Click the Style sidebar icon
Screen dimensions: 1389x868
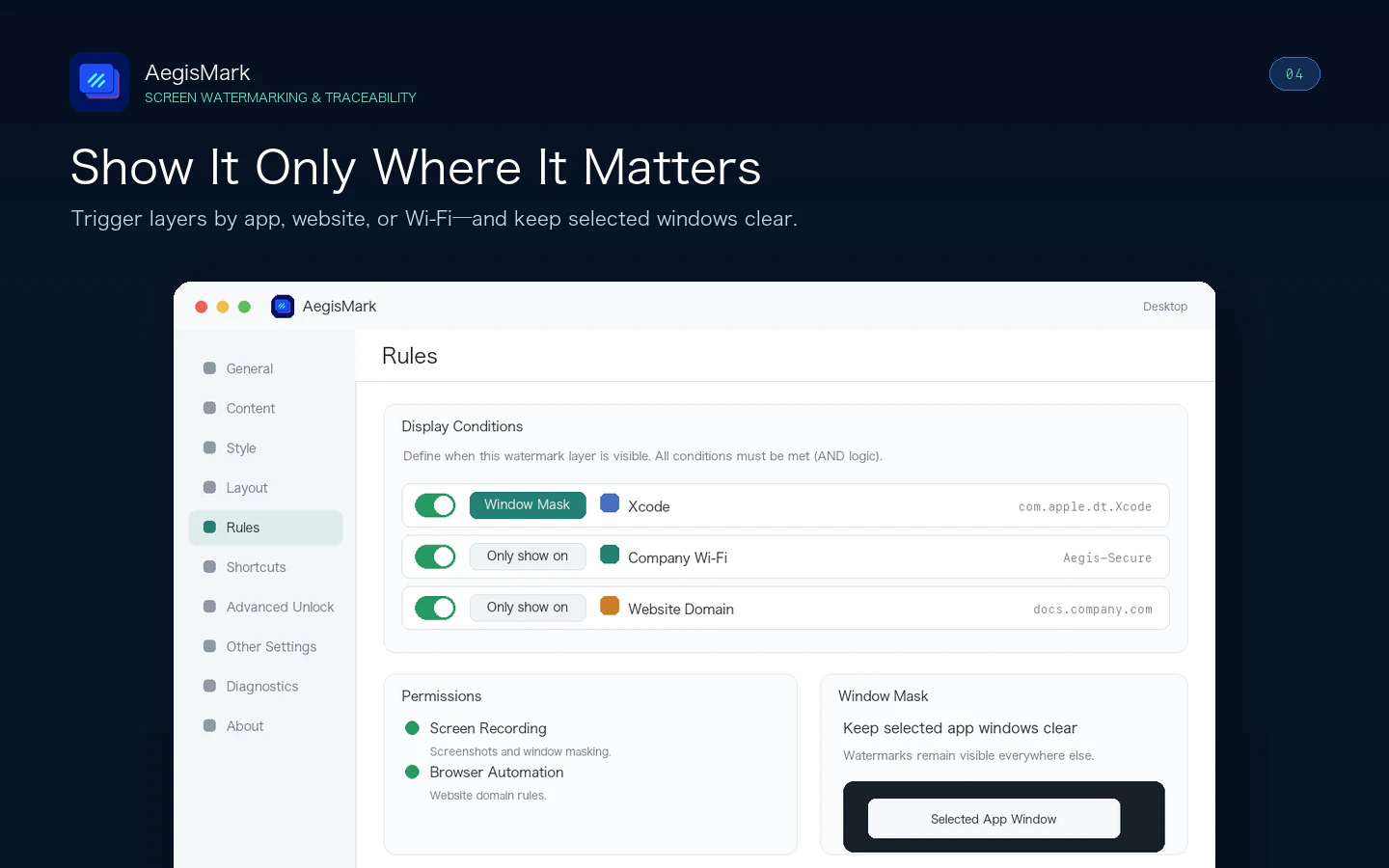tap(209, 448)
